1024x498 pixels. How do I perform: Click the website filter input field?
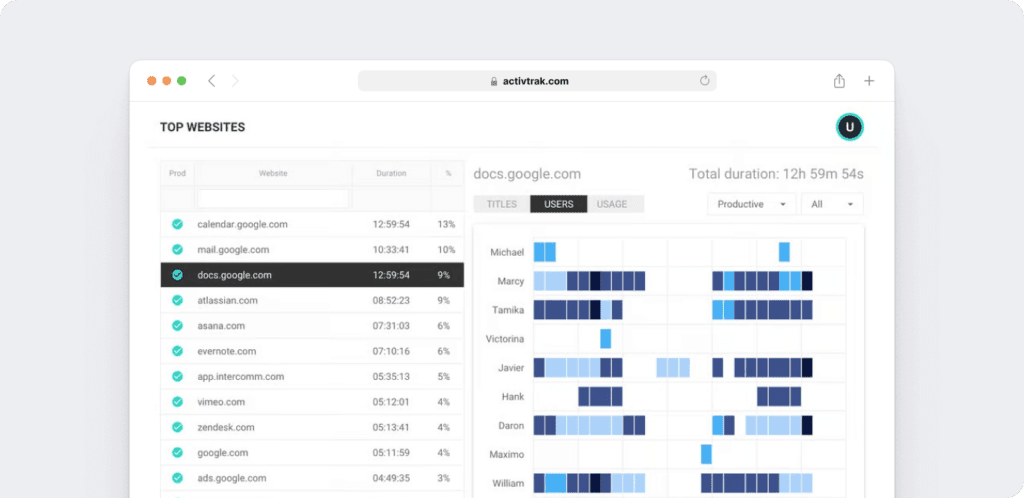pos(273,198)
